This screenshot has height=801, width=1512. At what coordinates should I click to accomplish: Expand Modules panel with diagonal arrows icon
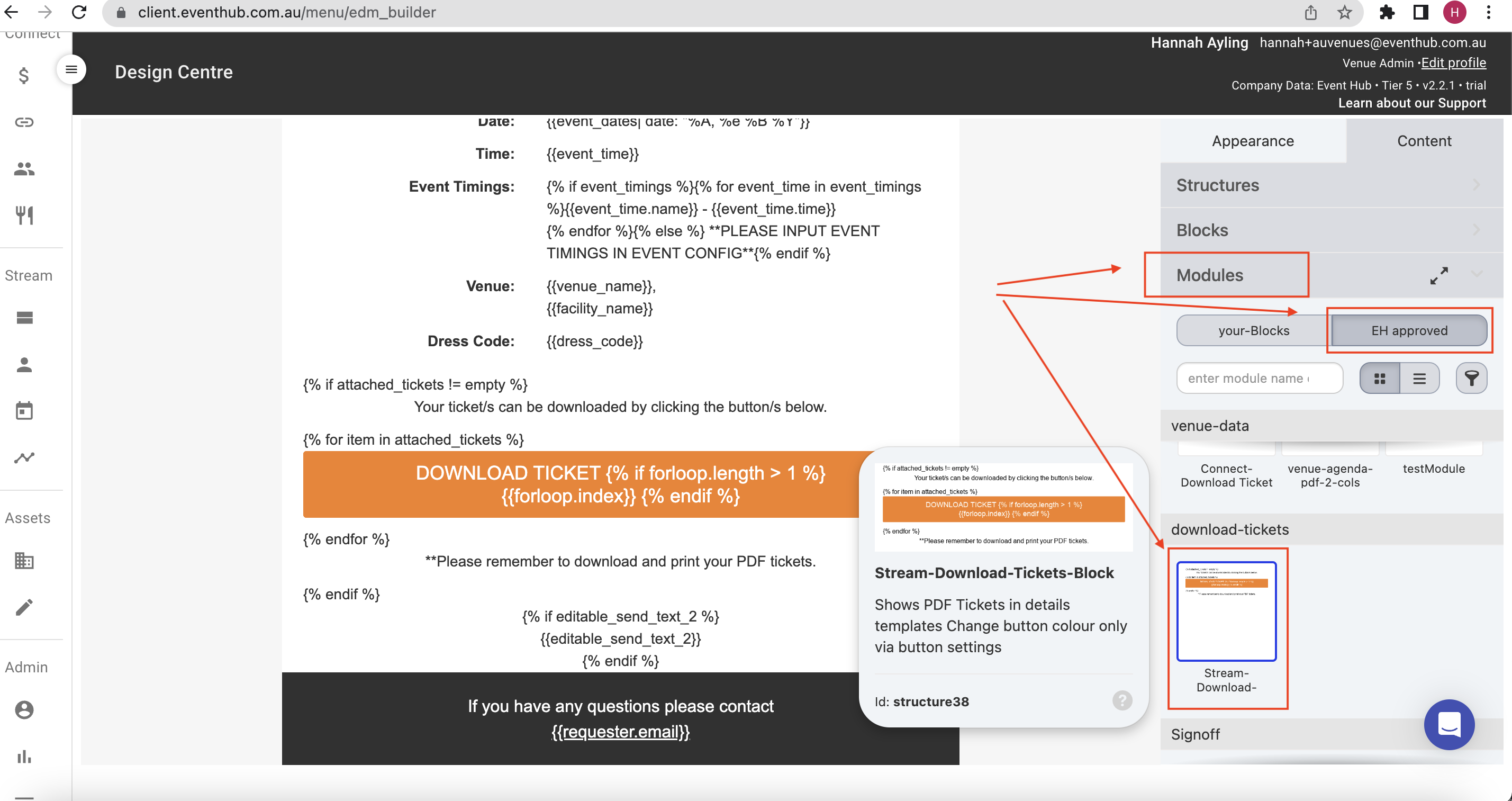tap(1438, 275)
